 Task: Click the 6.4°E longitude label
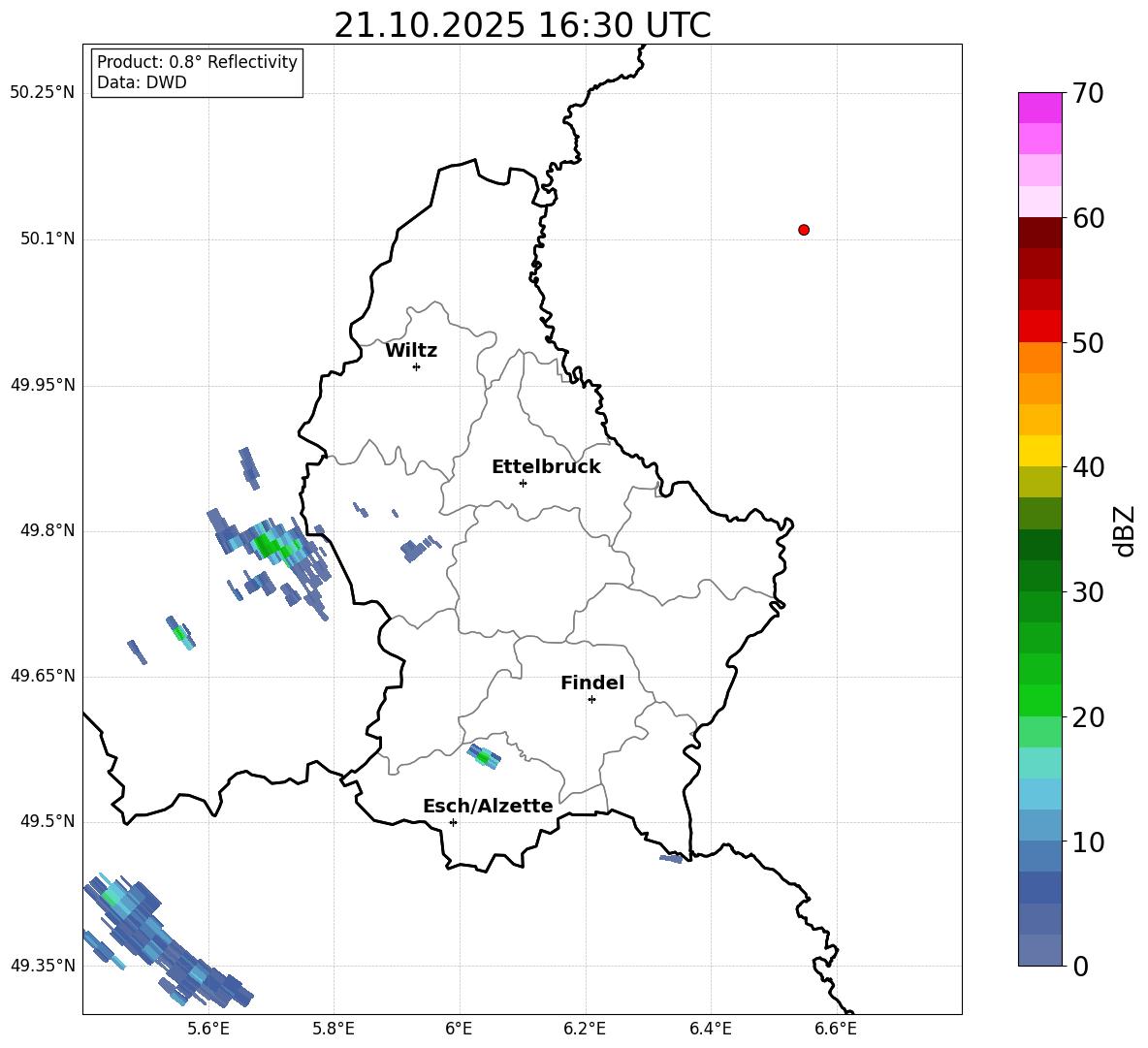click(710, 1029)
